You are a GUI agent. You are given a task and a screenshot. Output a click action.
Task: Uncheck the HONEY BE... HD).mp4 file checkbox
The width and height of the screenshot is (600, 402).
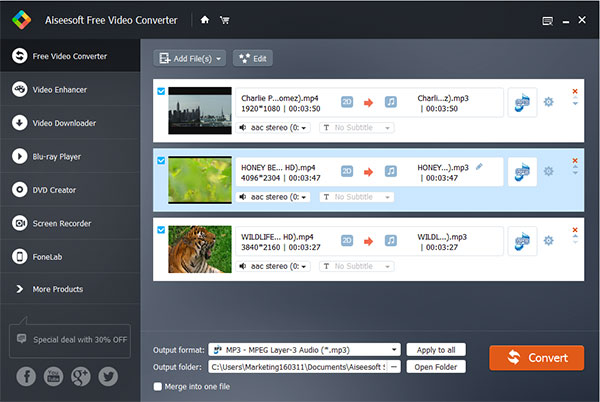pyautogui.click(x=161, y=161)
